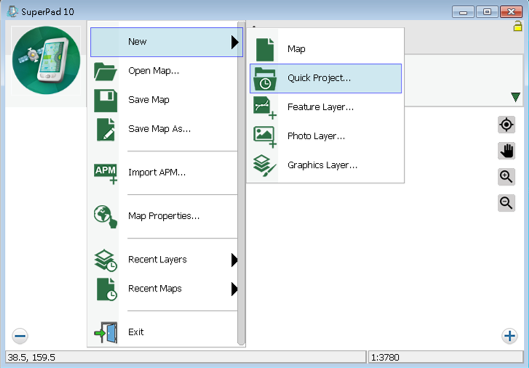The height and width of the screenshot is (368, 529).
Task: Maximize the SuperPad 10 window
Action: [487, 12]
